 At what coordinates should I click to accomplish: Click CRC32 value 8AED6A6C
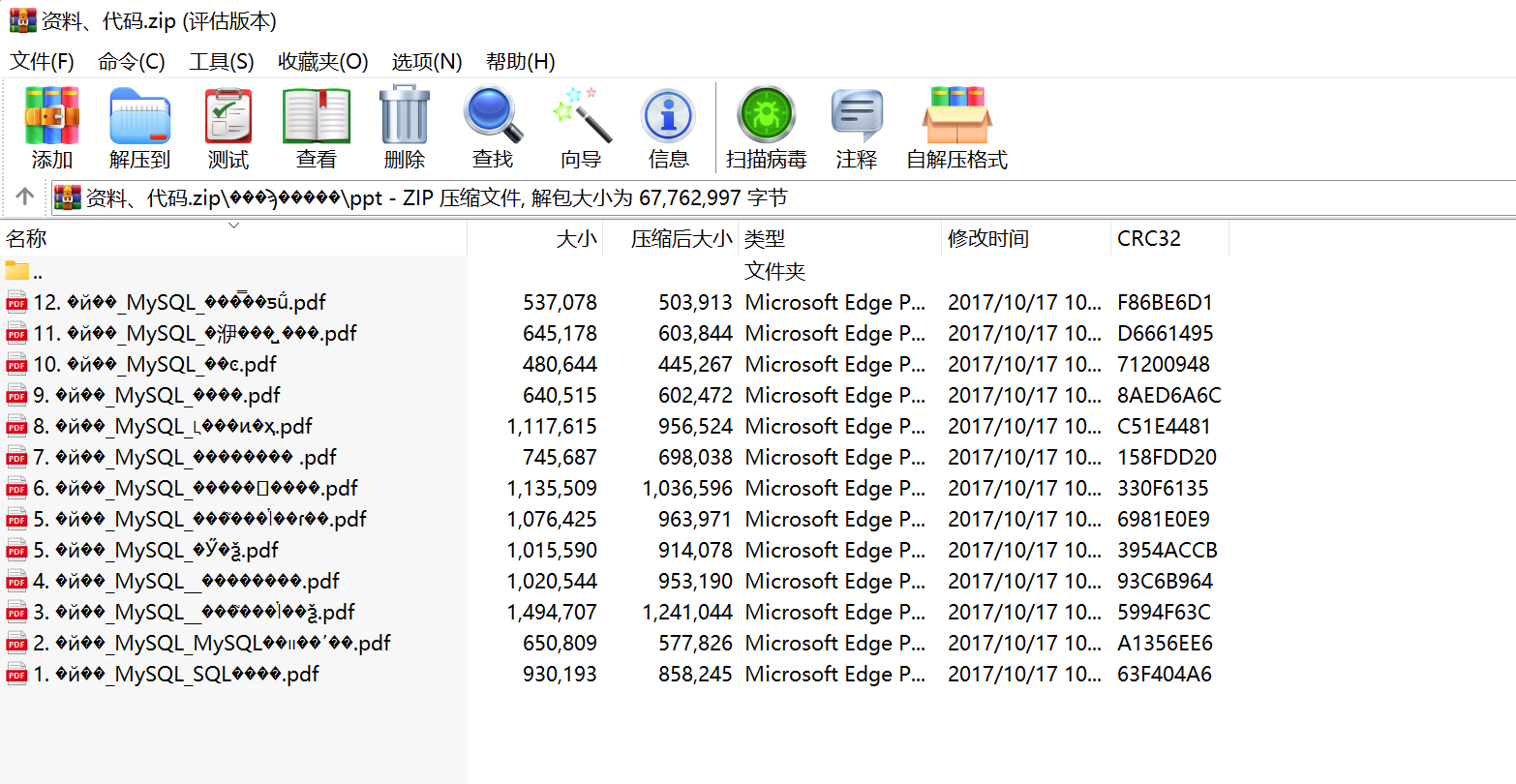(x=1169, y=395)
